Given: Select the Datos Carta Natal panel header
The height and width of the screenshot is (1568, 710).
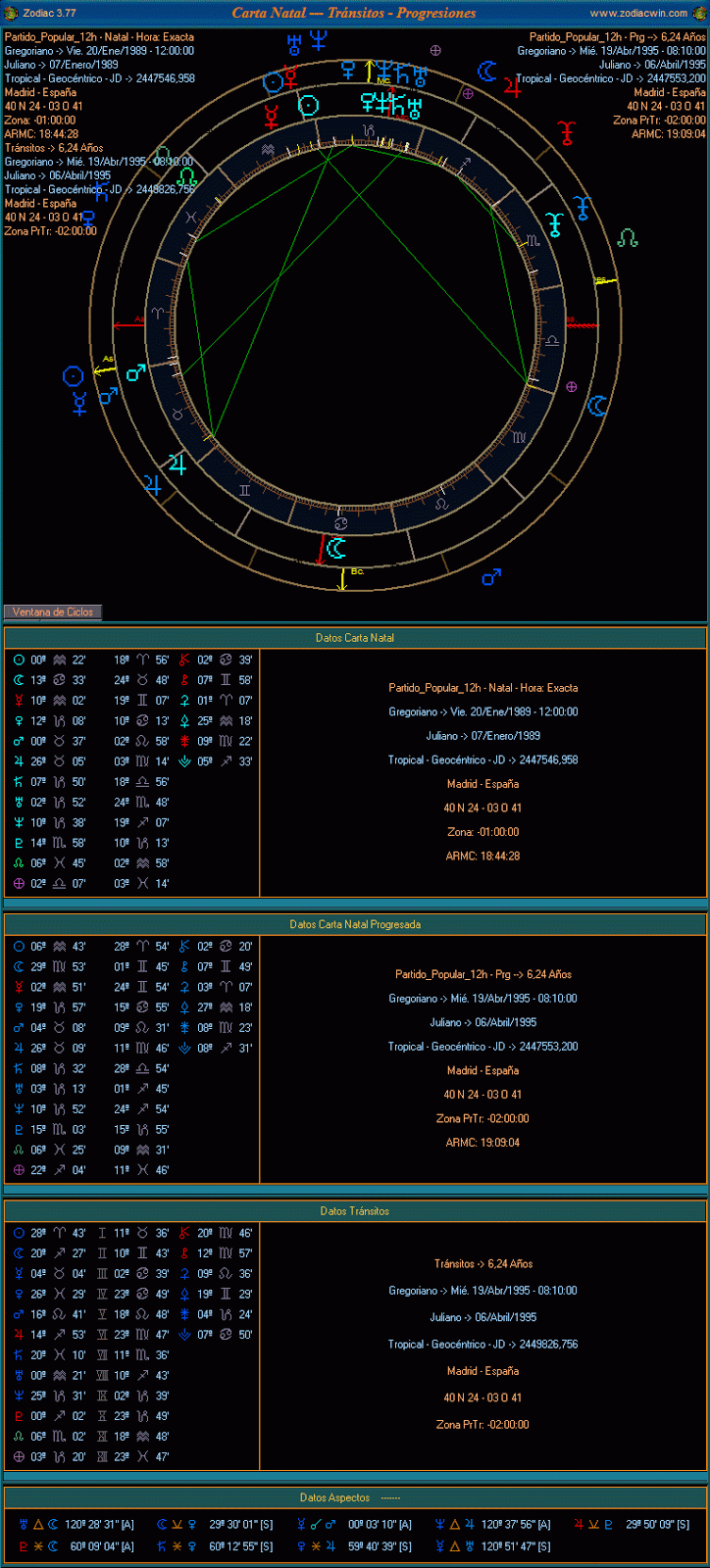Looking at the screenshot, I should [x=355, y=638].
